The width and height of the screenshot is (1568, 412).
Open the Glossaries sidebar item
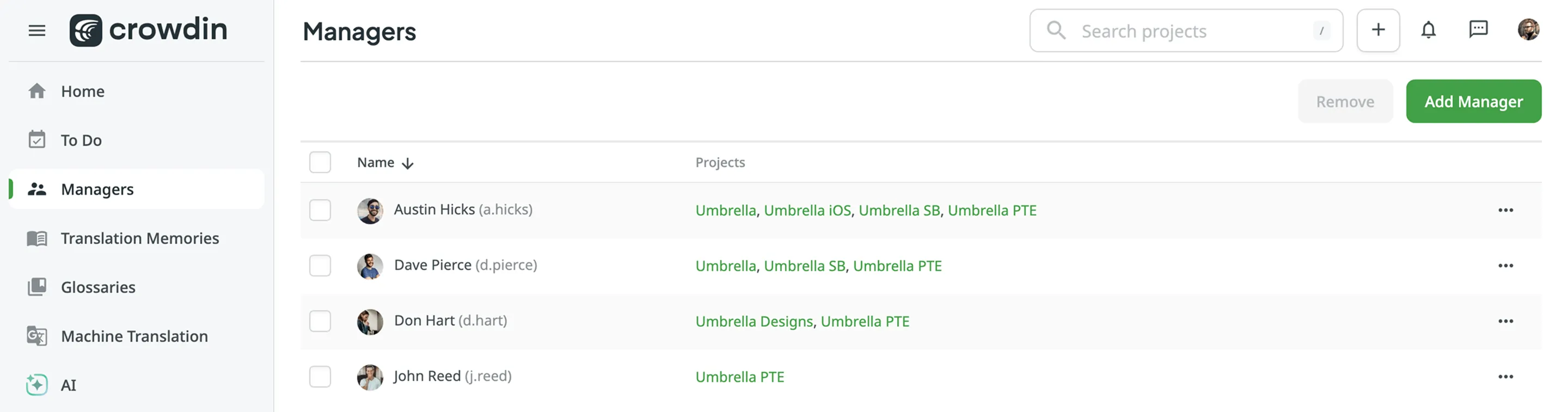(98, 287)
